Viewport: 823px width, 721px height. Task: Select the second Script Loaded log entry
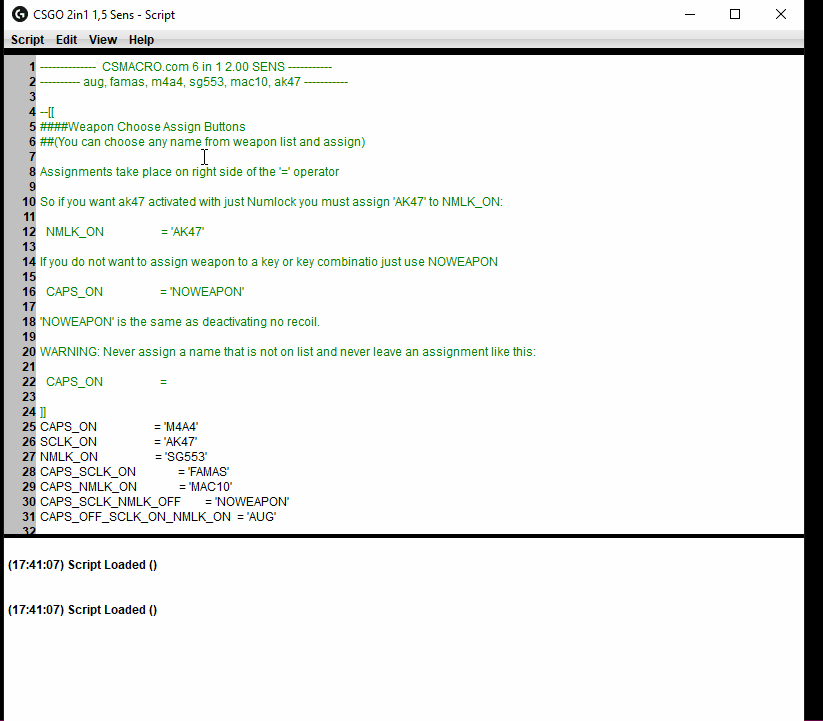pyautogui.click(x=82, y=610)
